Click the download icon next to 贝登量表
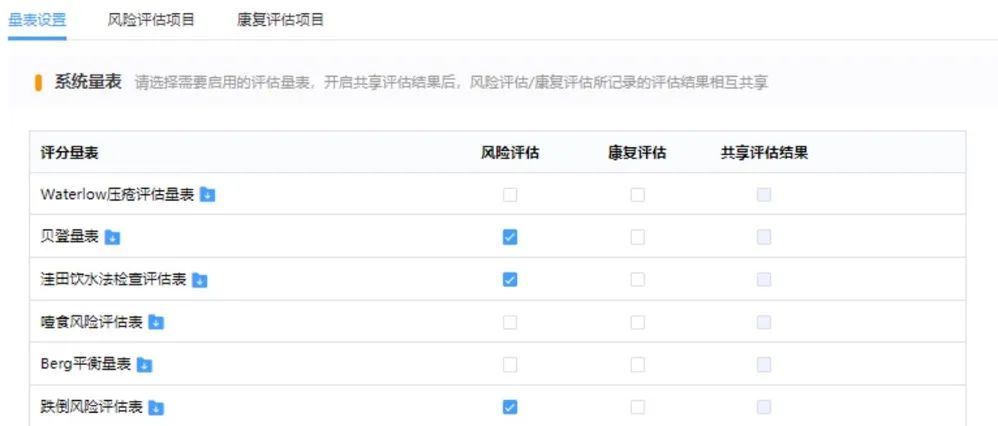Screen dimensions: 998x426 coord(112,237)
